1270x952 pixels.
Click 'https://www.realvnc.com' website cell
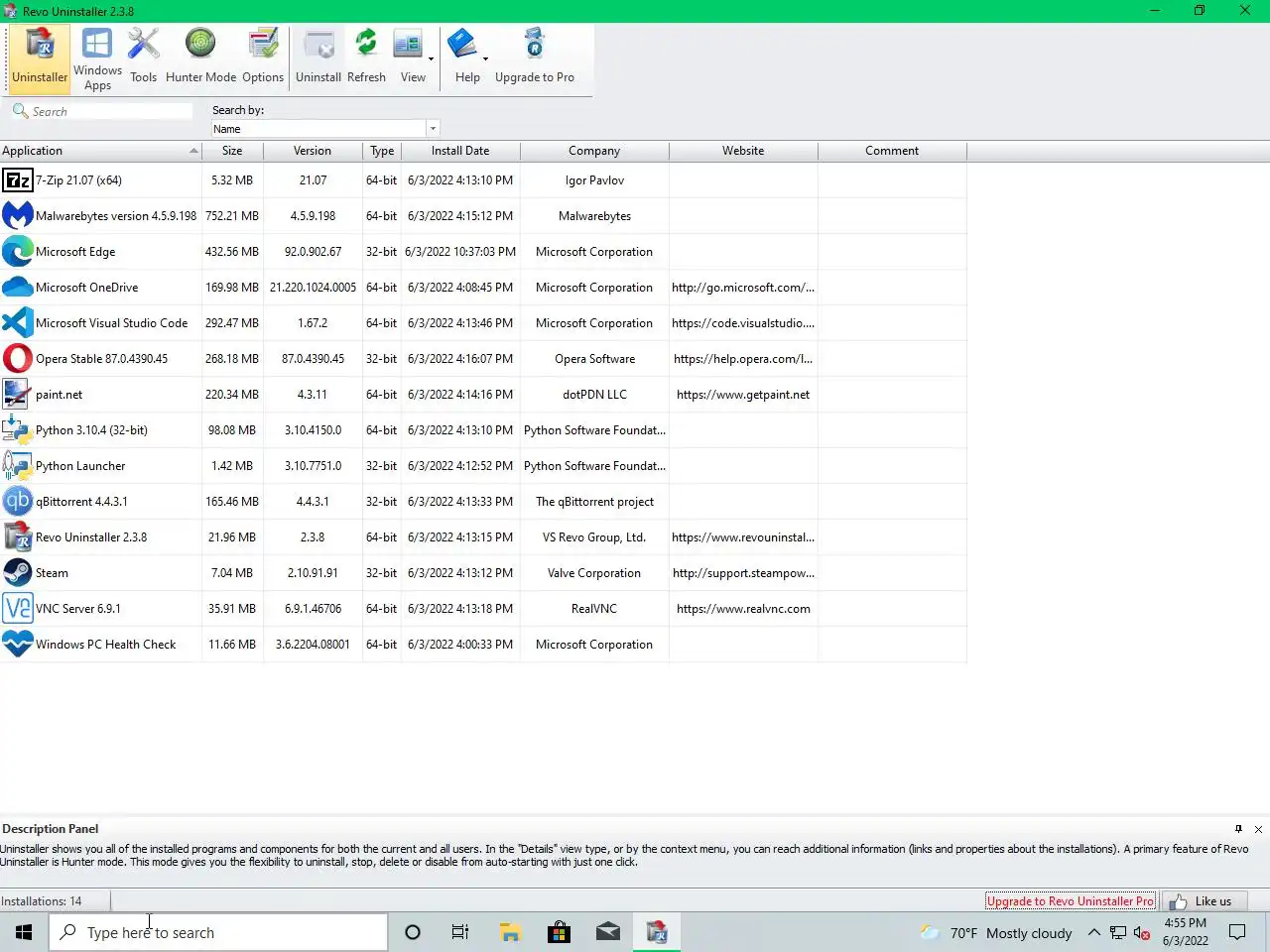pyautogui.click(x=743, y=609)
